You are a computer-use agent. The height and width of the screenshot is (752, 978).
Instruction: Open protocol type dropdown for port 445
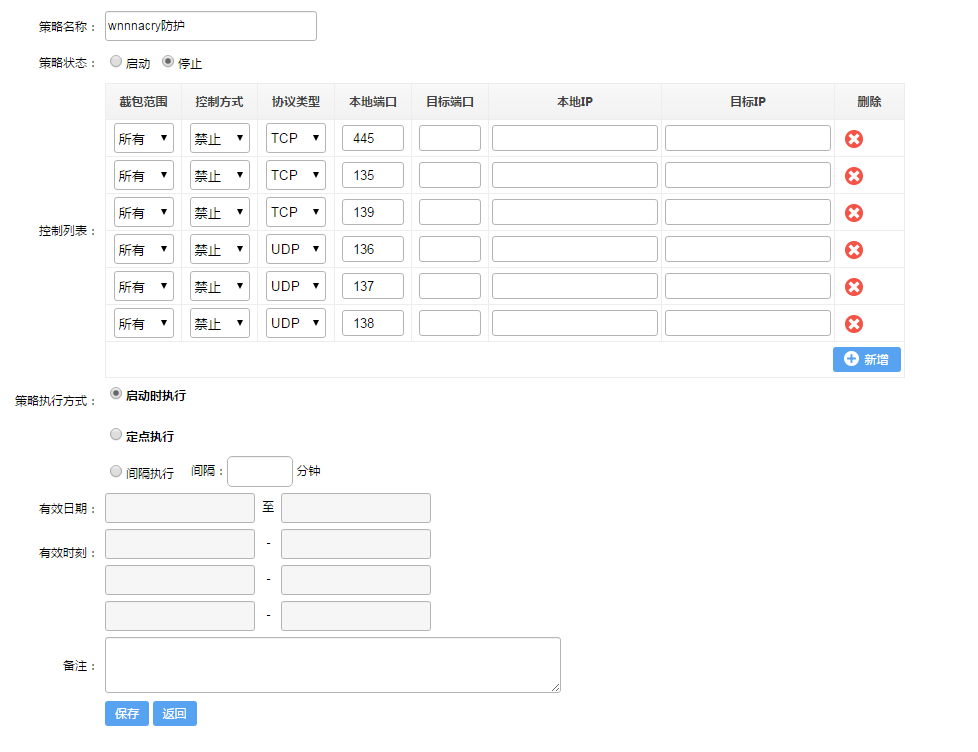tap(296, 138)
